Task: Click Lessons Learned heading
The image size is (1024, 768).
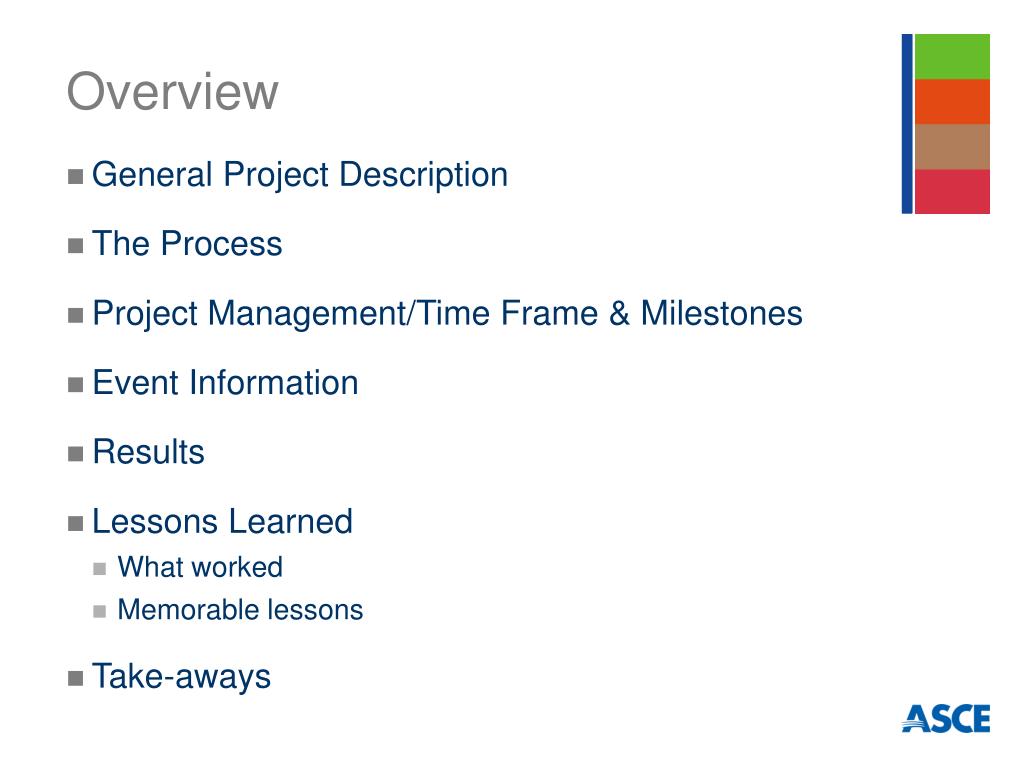Action: coord(222,522)
